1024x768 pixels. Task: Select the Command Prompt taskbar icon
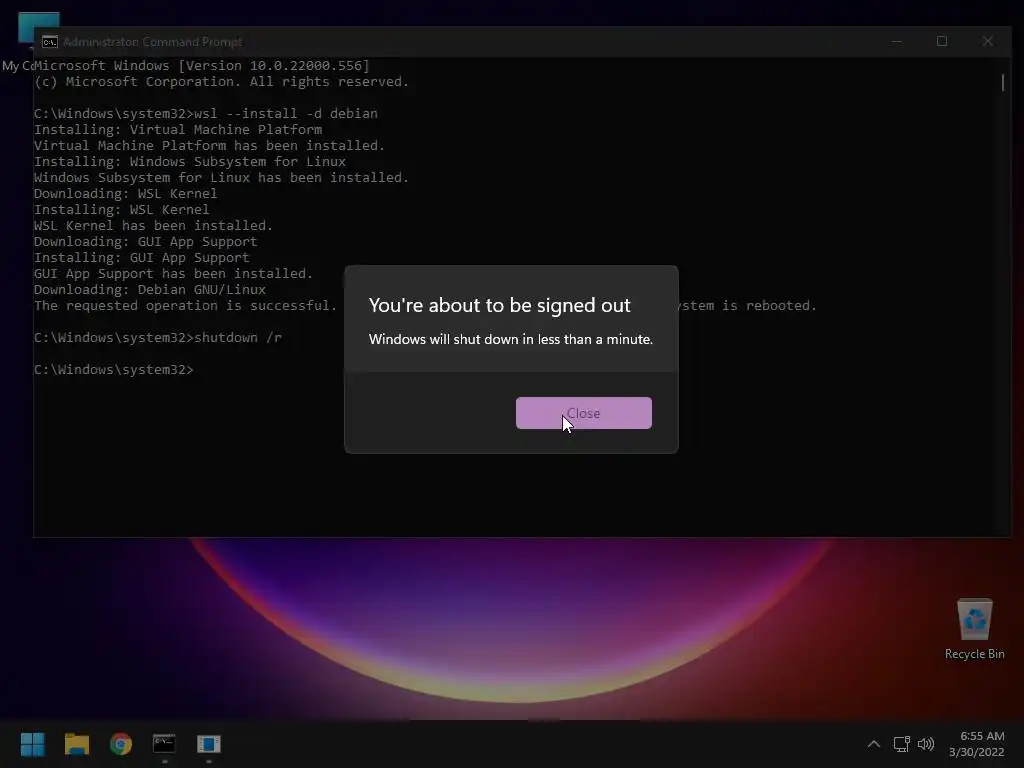[x=164, y=744]
